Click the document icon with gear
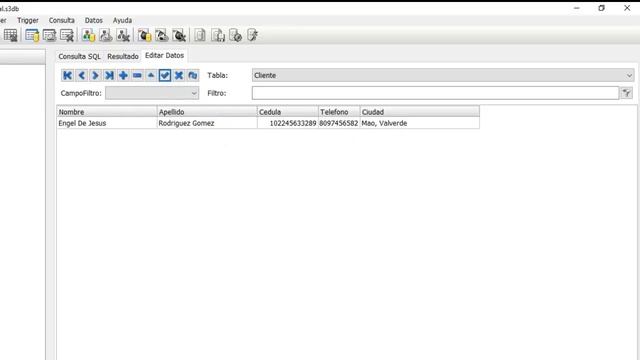 click(236, 36)
